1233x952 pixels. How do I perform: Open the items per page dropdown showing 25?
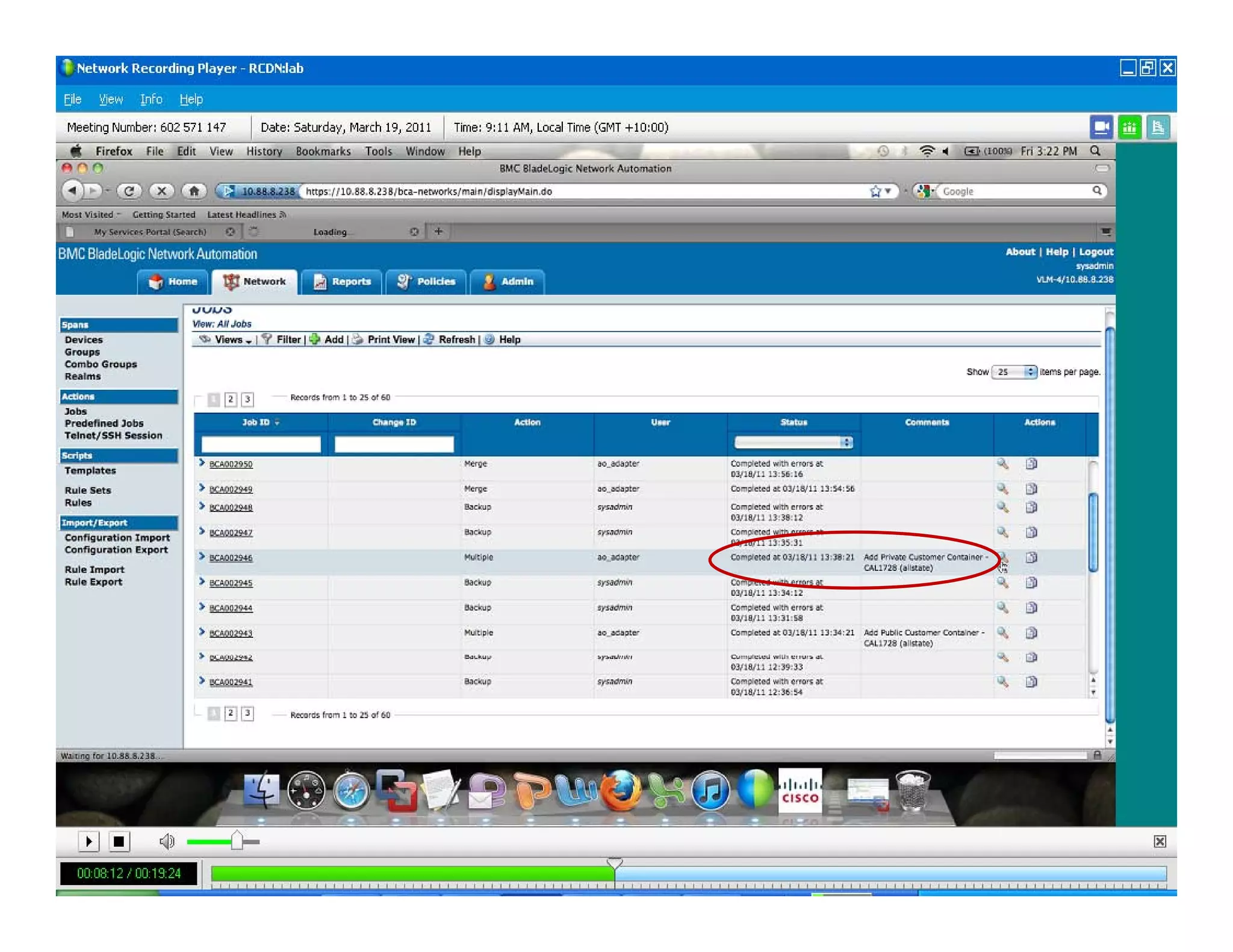[1014, 372]
